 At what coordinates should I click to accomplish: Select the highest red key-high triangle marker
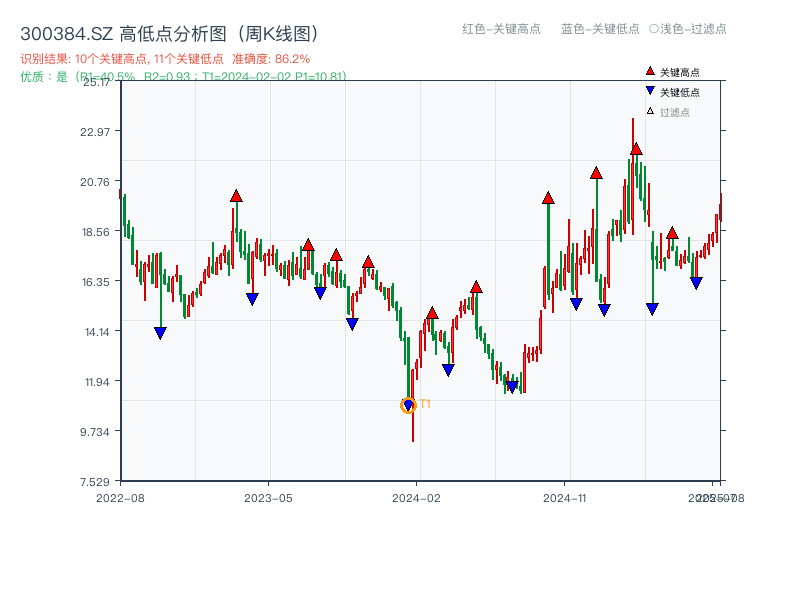pos(636,149)
